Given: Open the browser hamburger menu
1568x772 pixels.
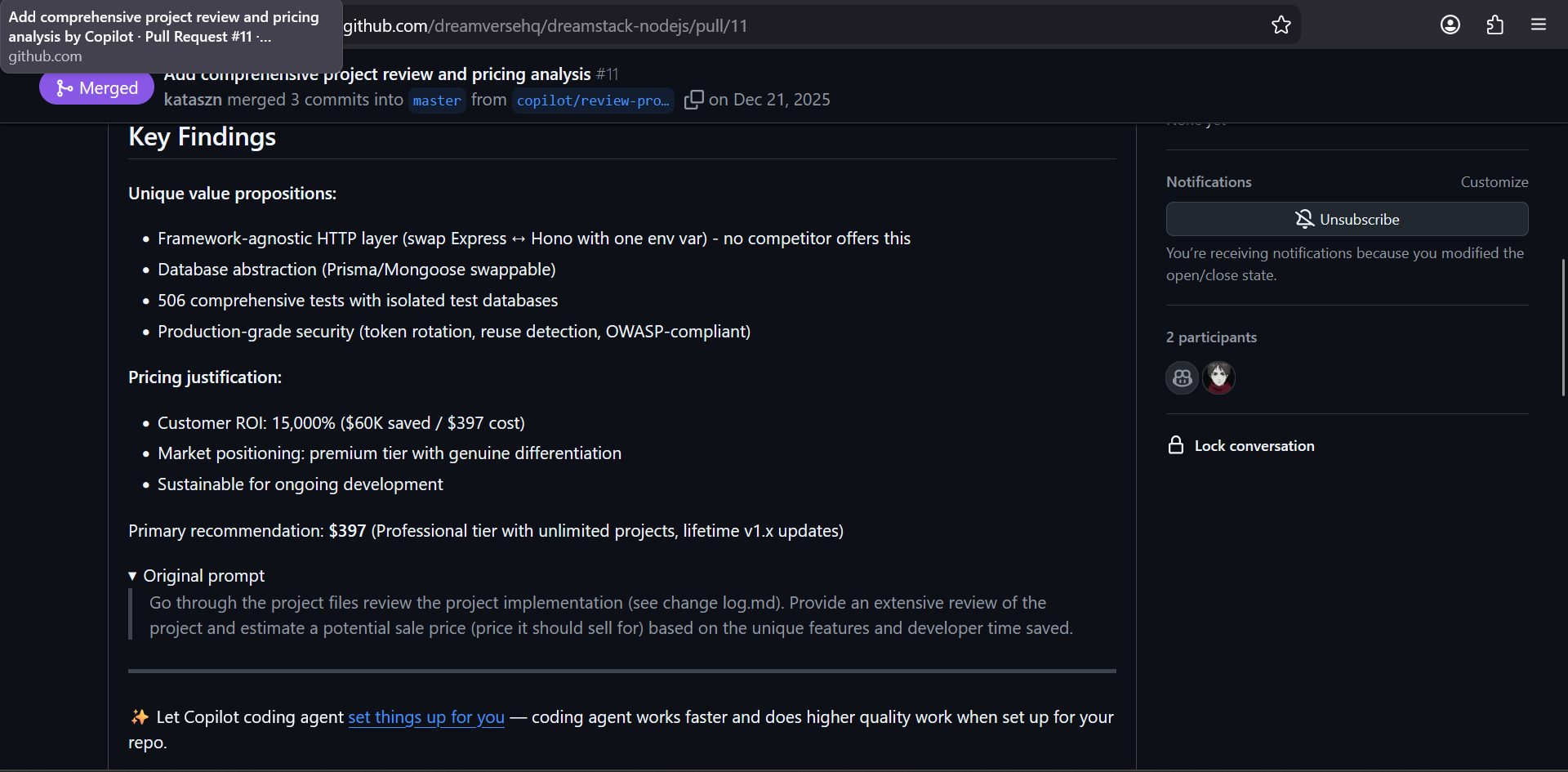Looking at the screenshot, I should (1539, 25).
